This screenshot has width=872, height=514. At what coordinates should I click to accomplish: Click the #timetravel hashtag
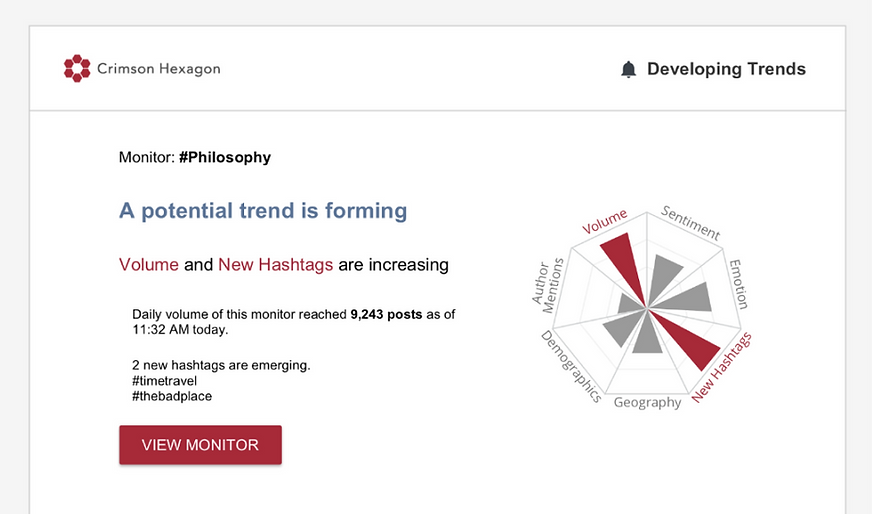165,381
